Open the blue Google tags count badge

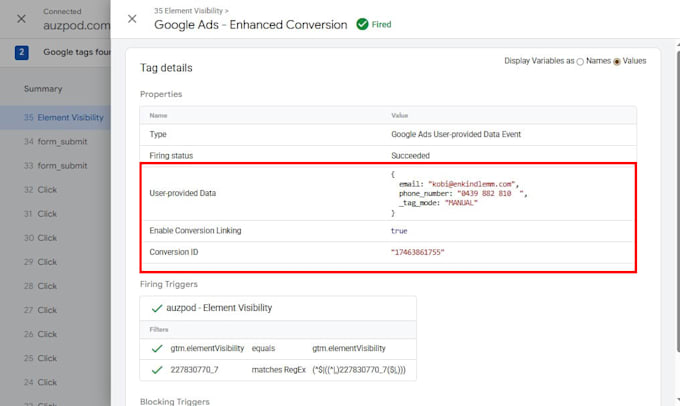[22, 52]
